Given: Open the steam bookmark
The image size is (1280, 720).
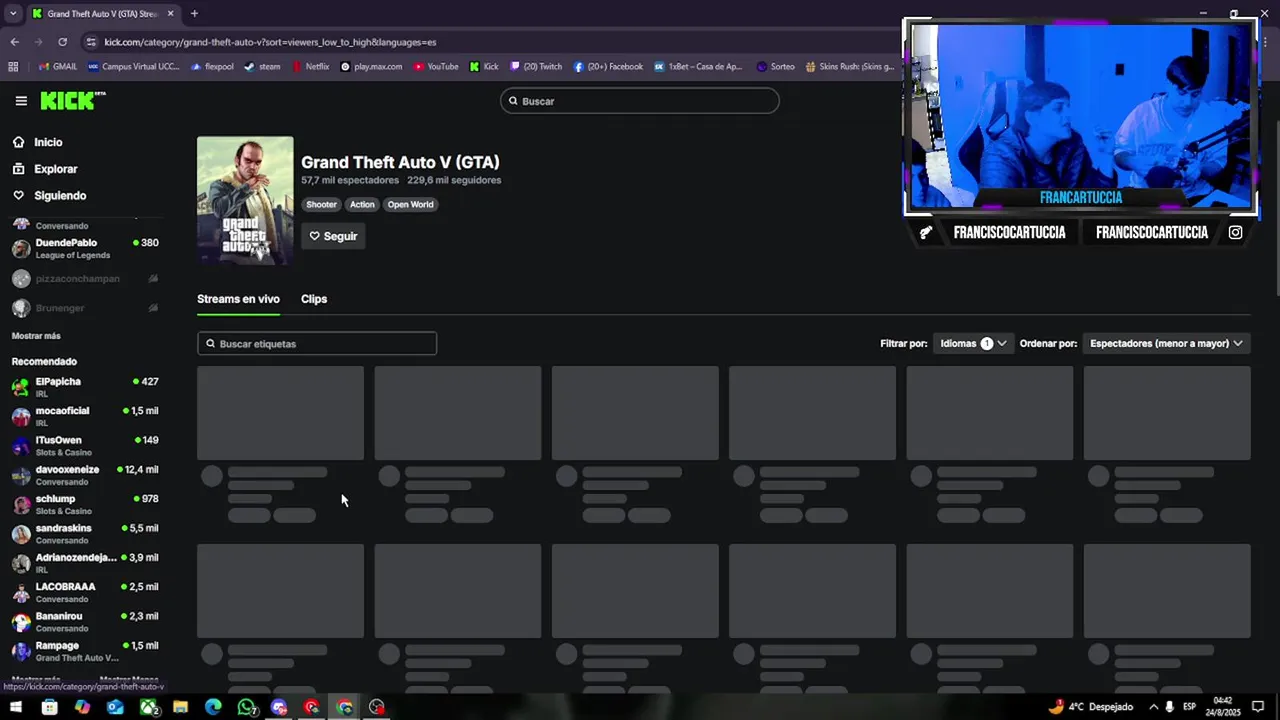Looking at the screenshot, I should point(262,67).
